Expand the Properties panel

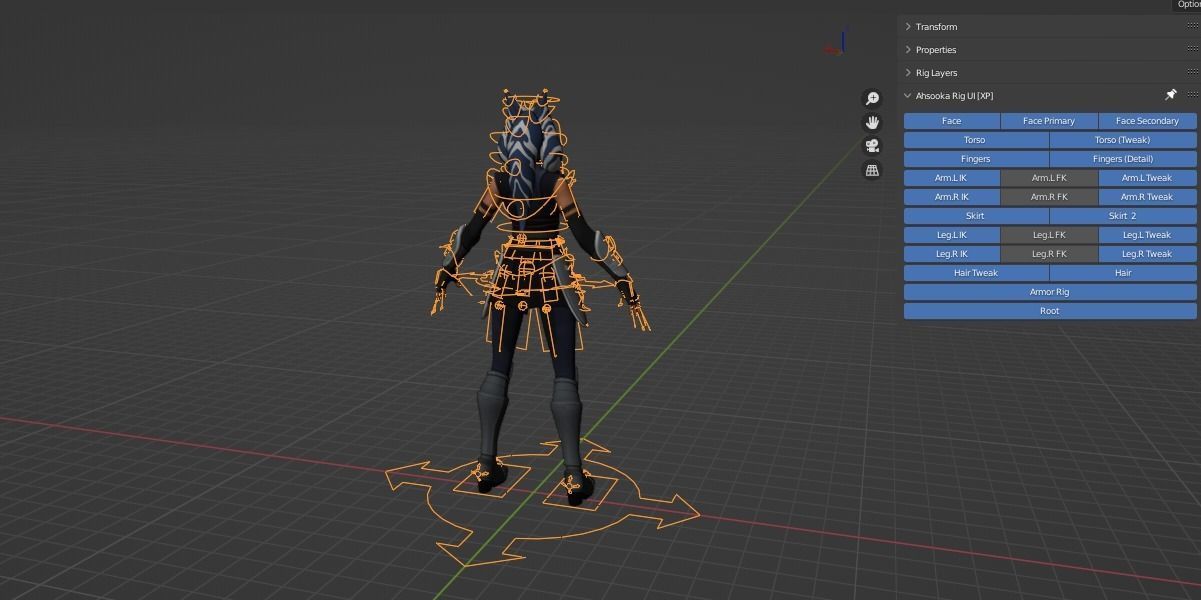click(x=908, y=50)
